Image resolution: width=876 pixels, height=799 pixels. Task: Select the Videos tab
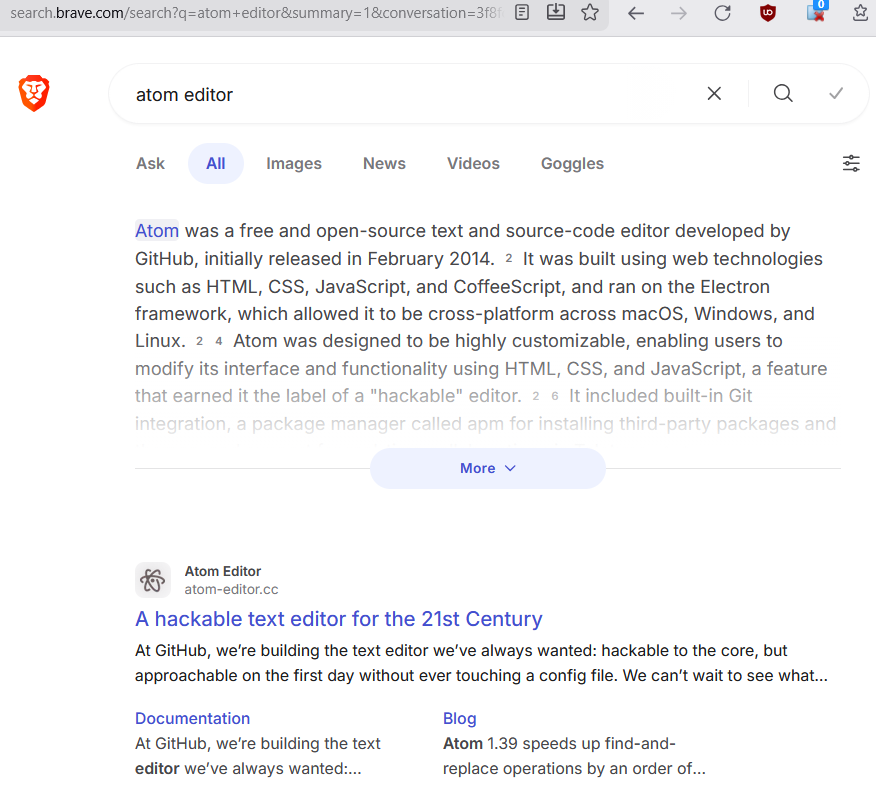pos(473,164)
